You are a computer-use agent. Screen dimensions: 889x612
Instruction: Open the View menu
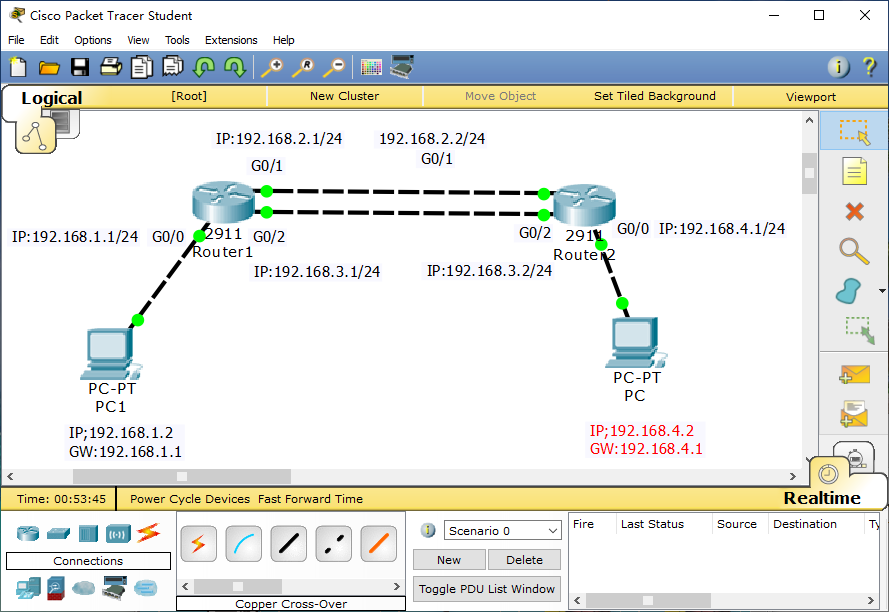tap(138, 40)
